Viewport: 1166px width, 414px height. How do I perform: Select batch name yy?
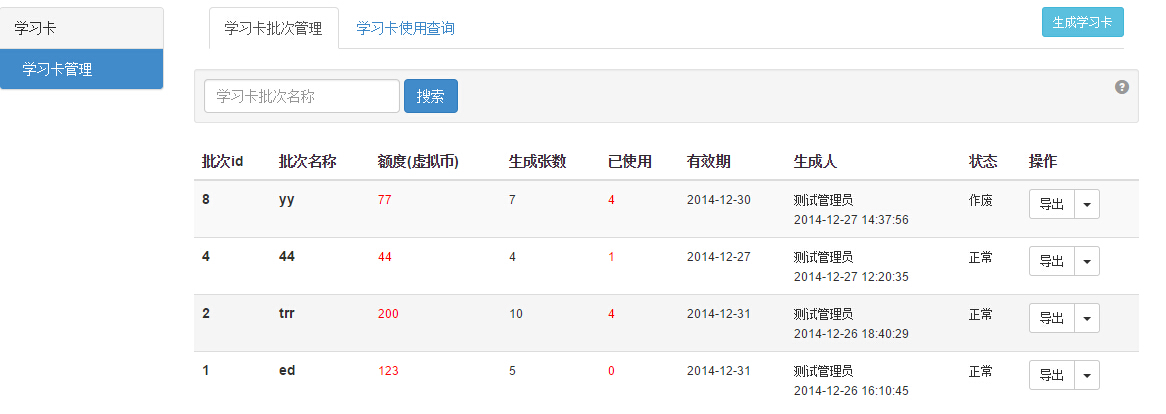286,200
